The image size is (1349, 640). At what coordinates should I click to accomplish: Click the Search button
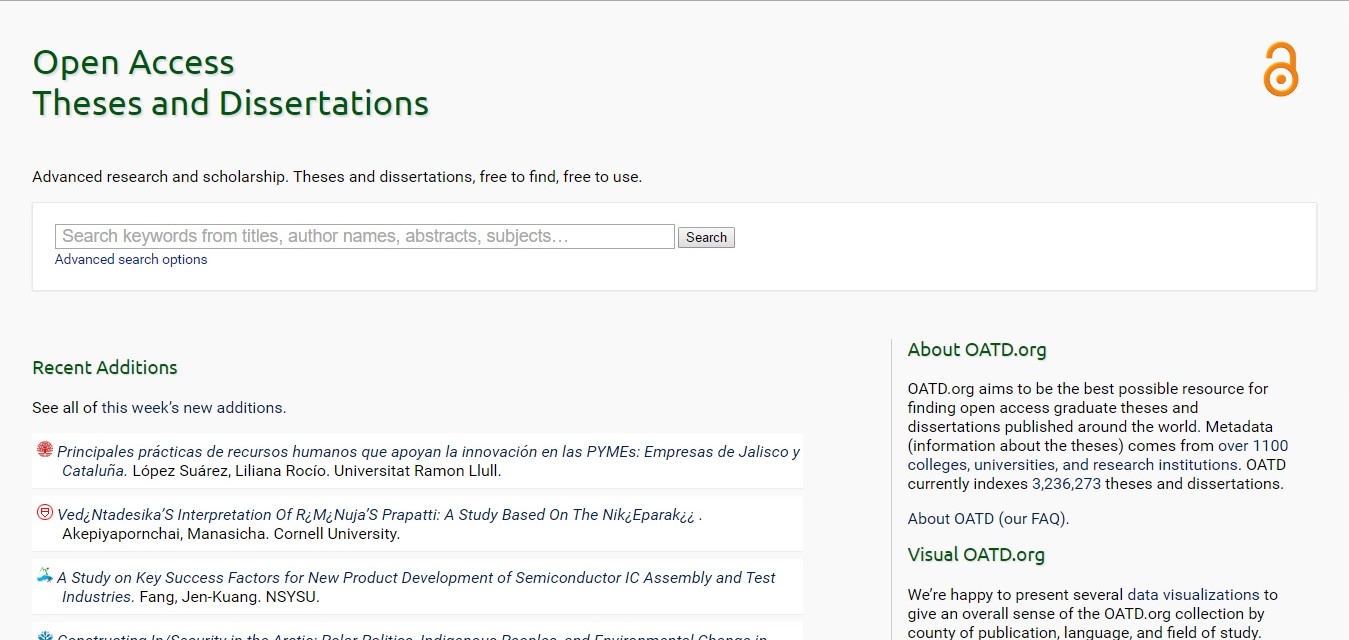[706, 237]
